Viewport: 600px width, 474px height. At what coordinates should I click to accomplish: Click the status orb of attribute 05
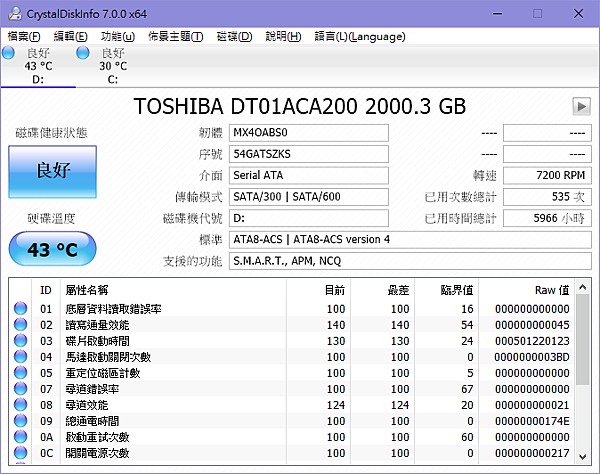tap(20, 373)
